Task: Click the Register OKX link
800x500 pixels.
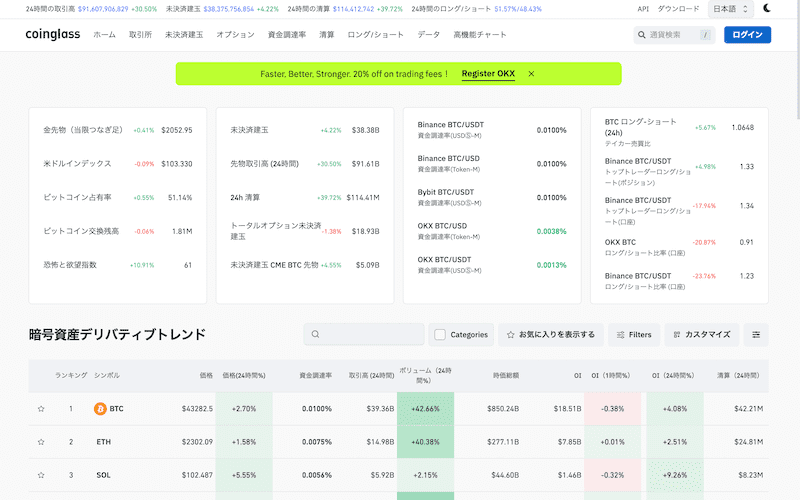Action: tap(488, 73)
